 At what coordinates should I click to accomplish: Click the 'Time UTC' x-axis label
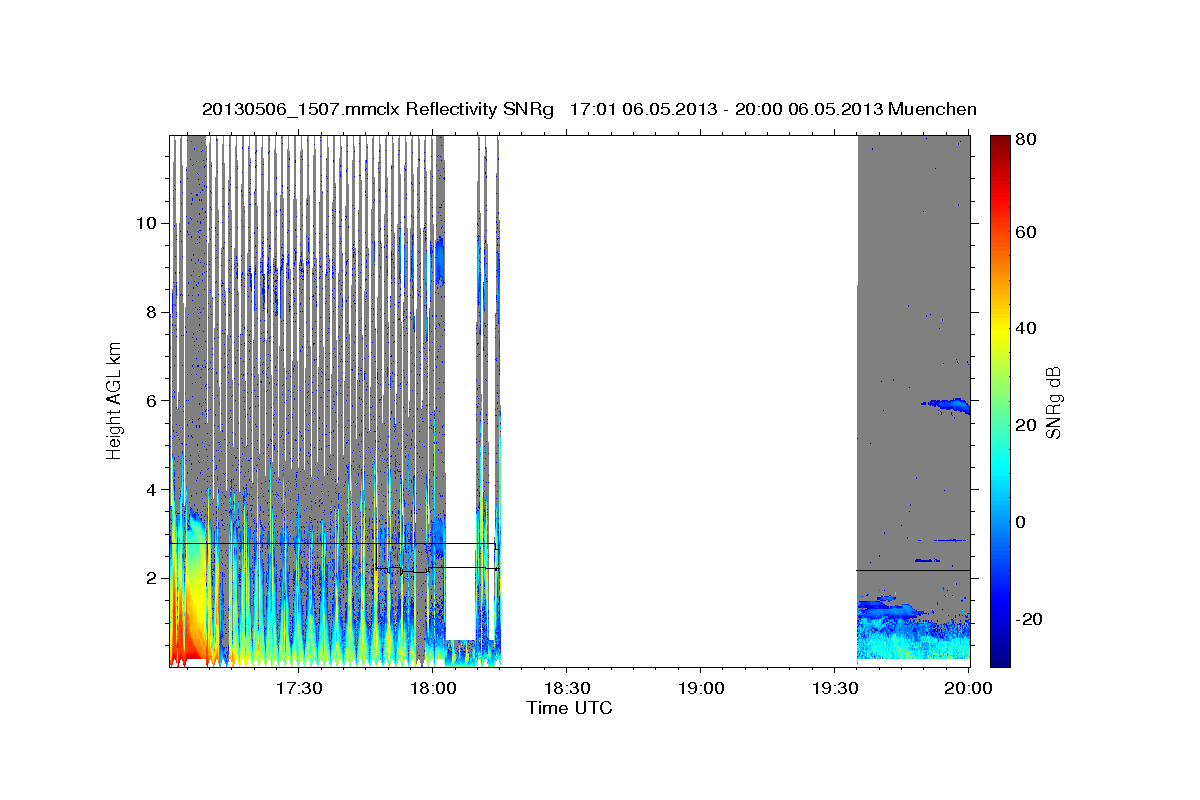click(x=569, y=708)
